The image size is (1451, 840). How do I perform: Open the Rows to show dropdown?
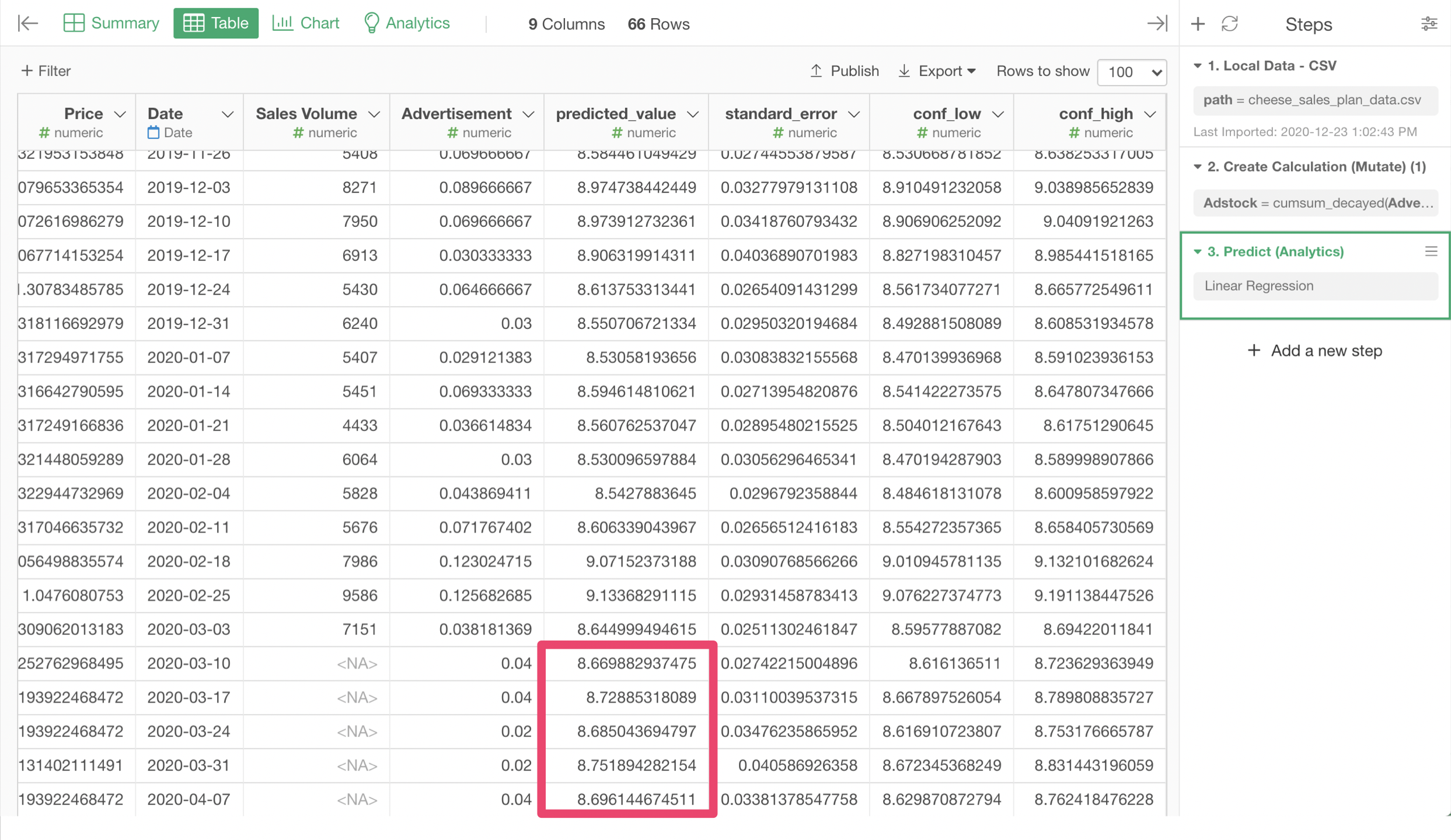click(x=1131, y=72)
